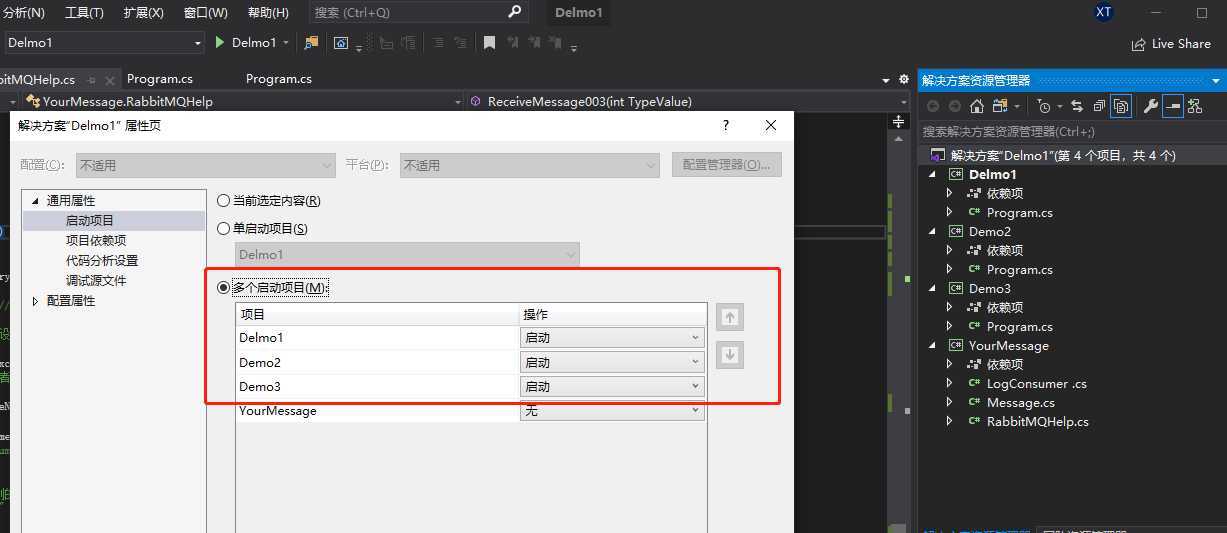Select 代码分析设置 in dialog tree

click(102, 261)
